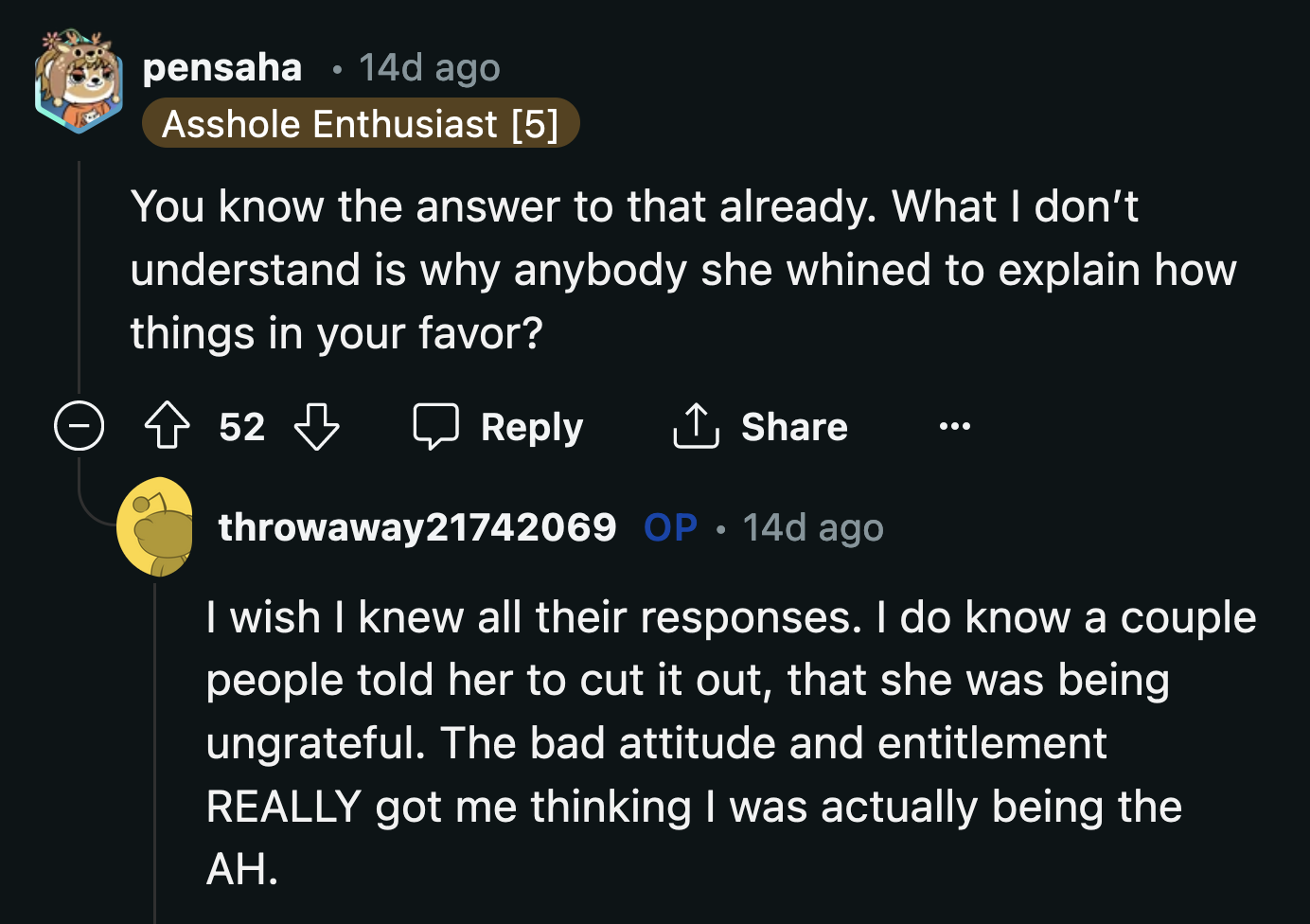
Task: Click the OP badge next to throwaway21742069
Action: [670, 527]
